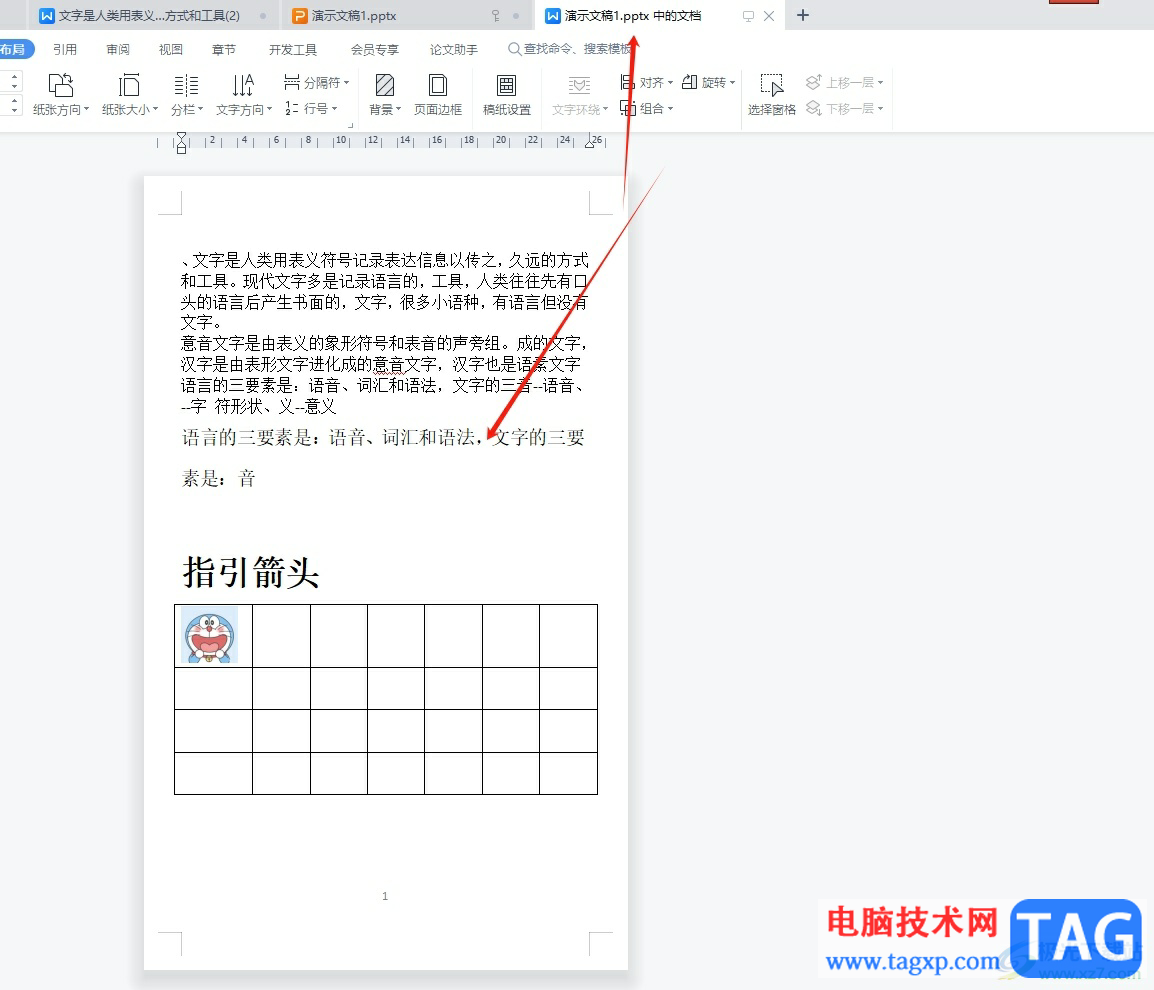The height and width of the screenshot is (990, 1154).
Task: Click the pin icon on 演示文稿1.pptx tab
Action: (x=495, y=15)
